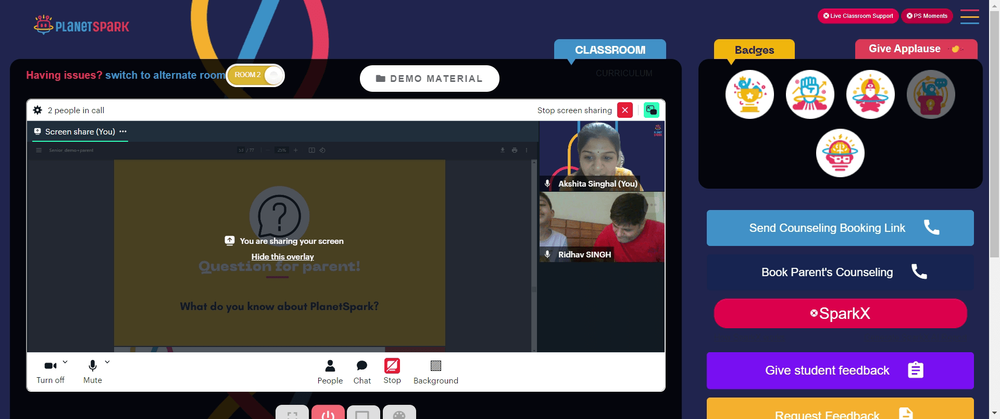Click Hide this overlay link
This screenshot has width=1000, height=419.
(x=283, y=256)
